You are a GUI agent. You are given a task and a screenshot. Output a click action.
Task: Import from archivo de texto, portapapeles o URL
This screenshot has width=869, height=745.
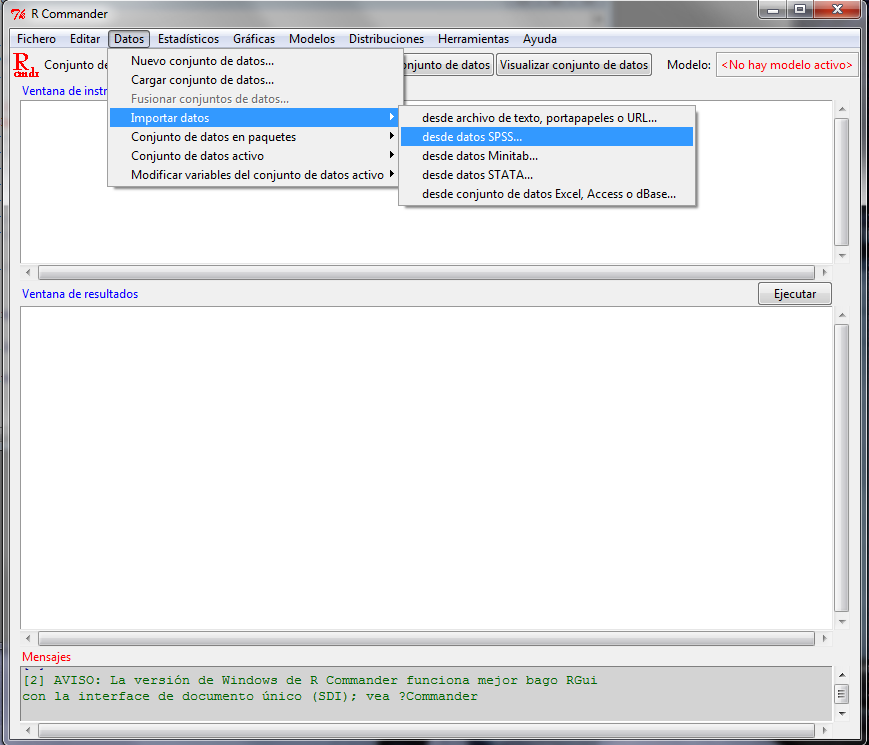click(x=547, y=118)
